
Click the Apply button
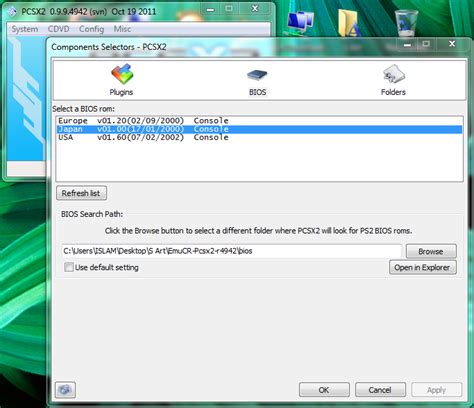coord(437,390)
